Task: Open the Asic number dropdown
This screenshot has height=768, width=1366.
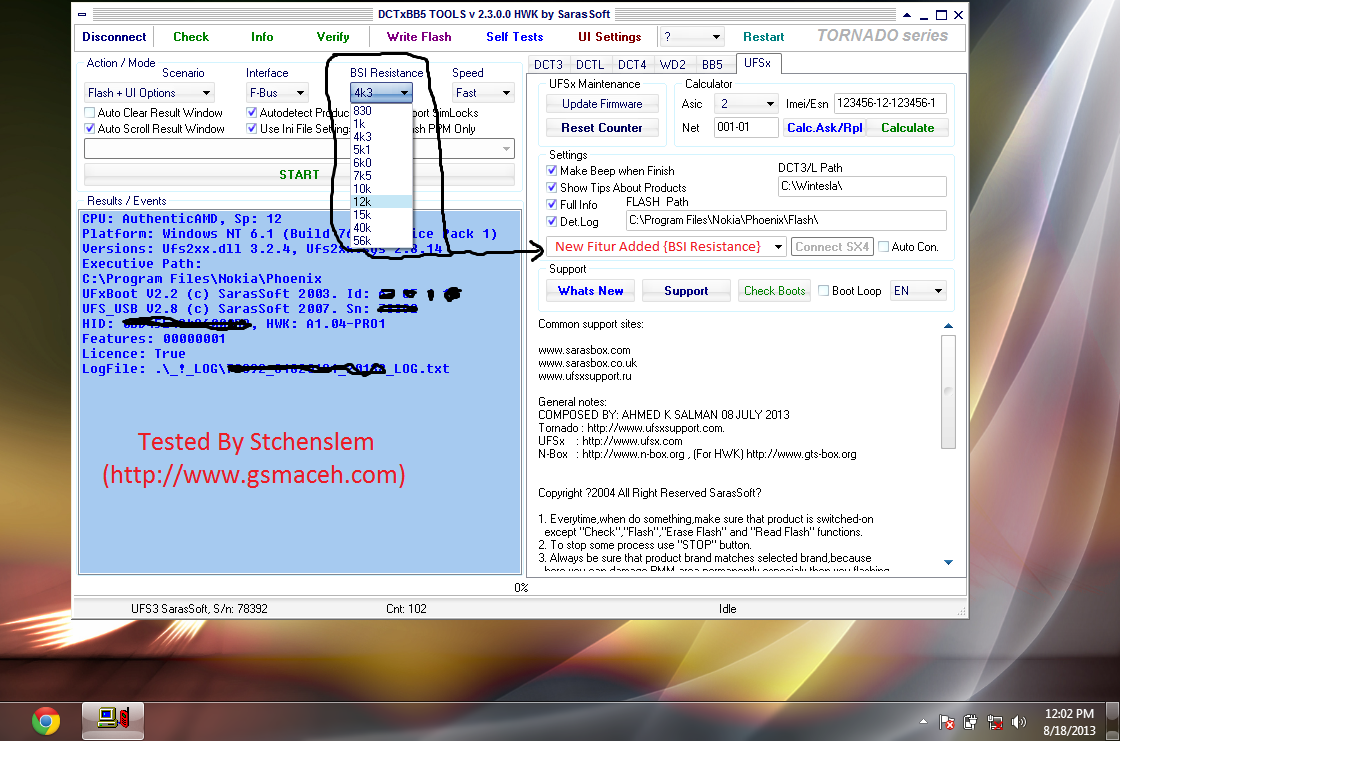Action: point(747,104)
